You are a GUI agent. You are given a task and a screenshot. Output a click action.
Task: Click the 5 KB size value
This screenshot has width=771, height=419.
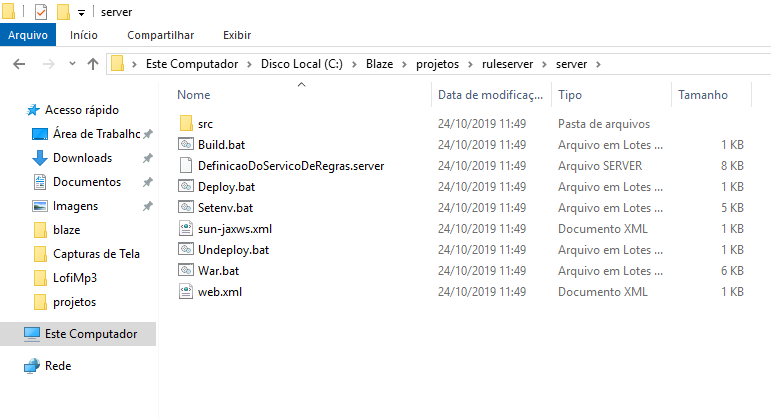click(732, 208)
